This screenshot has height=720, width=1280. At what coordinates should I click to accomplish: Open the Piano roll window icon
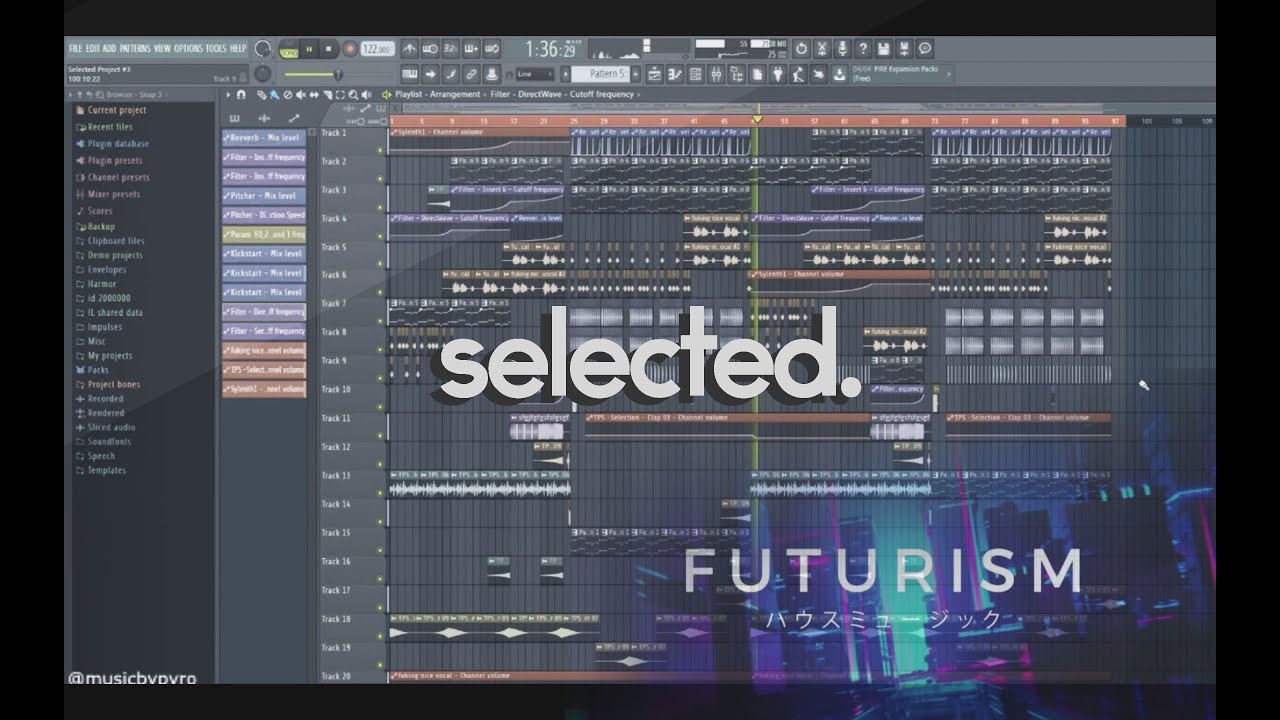pyautogui.click(x=675, y=74)
